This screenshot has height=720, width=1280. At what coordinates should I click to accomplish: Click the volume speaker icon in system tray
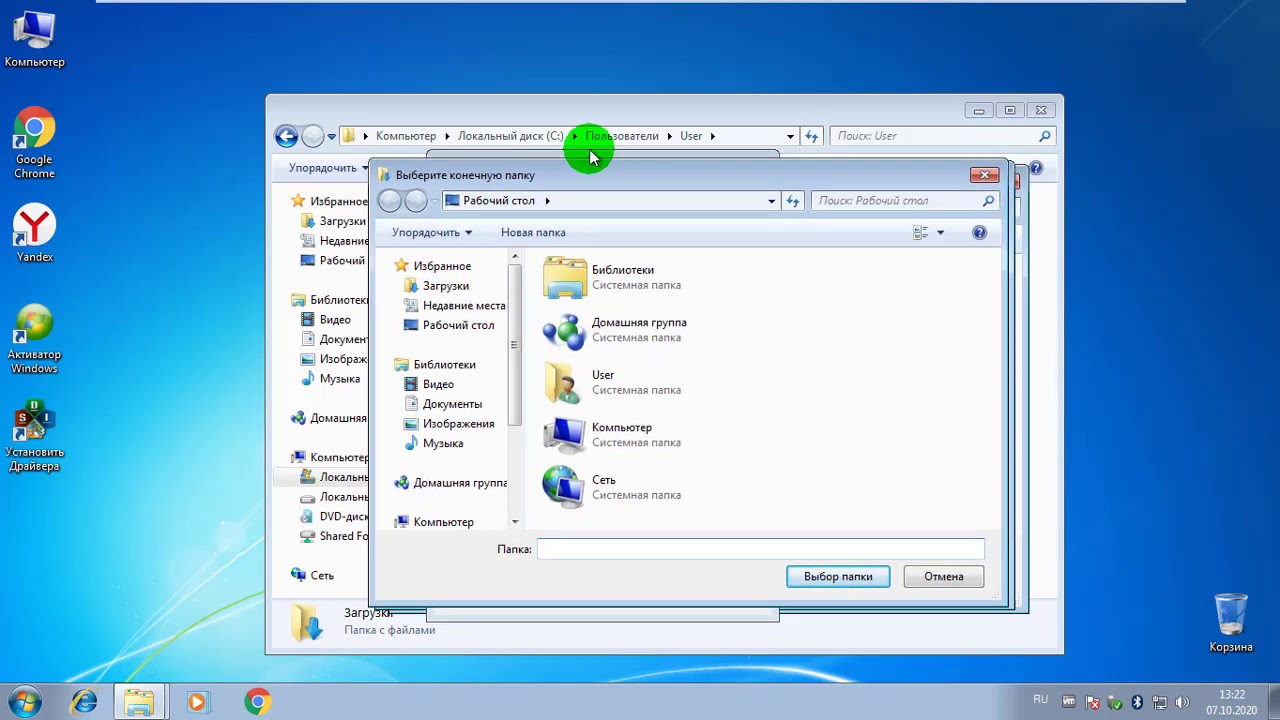pos(1182,702)
